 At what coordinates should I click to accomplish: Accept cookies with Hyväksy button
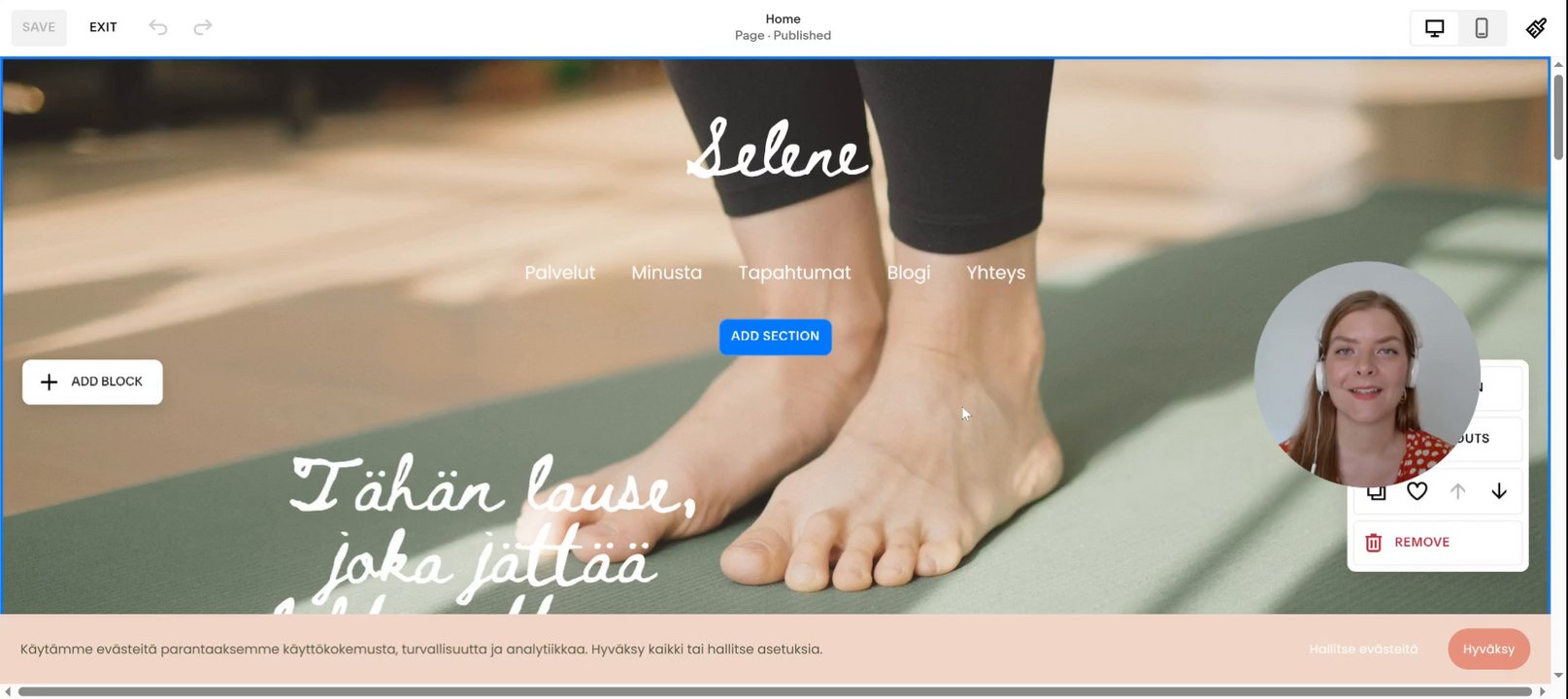1488,649
